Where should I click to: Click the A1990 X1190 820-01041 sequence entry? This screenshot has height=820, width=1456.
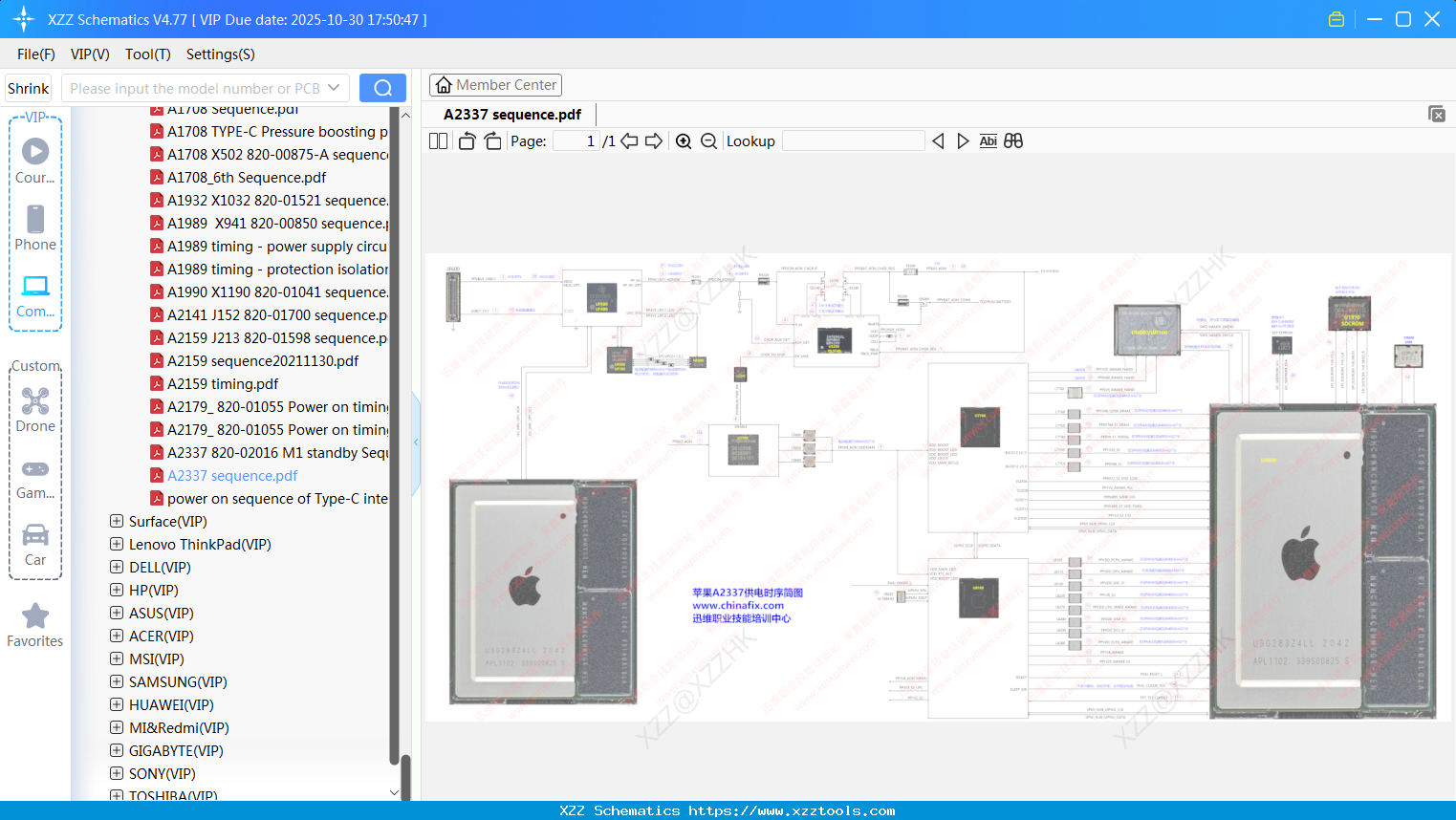277,291
